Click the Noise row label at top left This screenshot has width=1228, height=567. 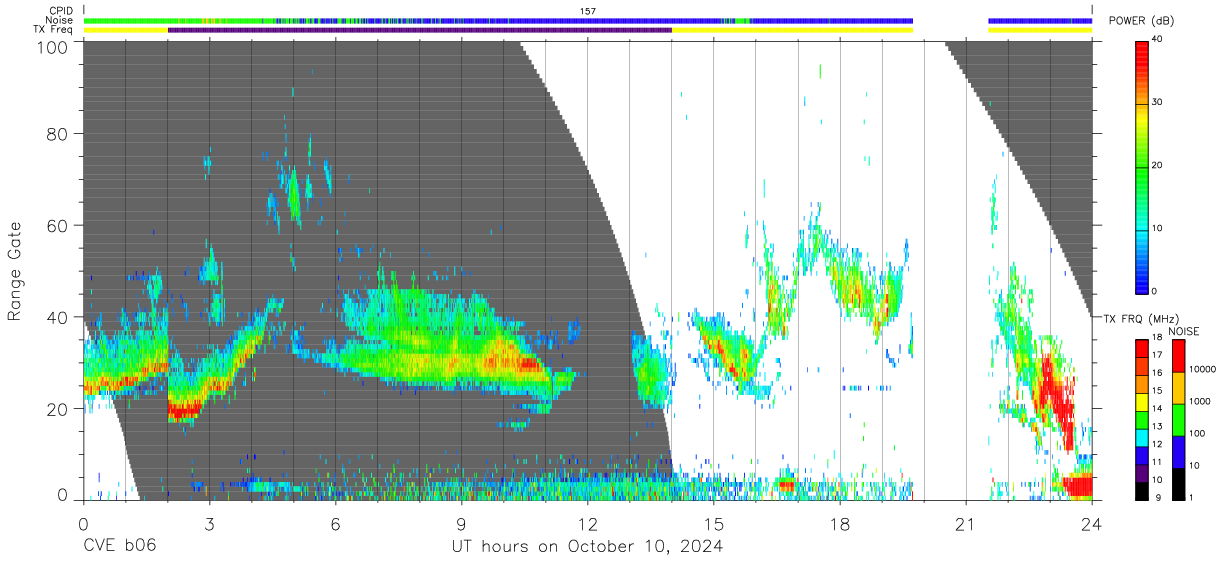point(60,20)
